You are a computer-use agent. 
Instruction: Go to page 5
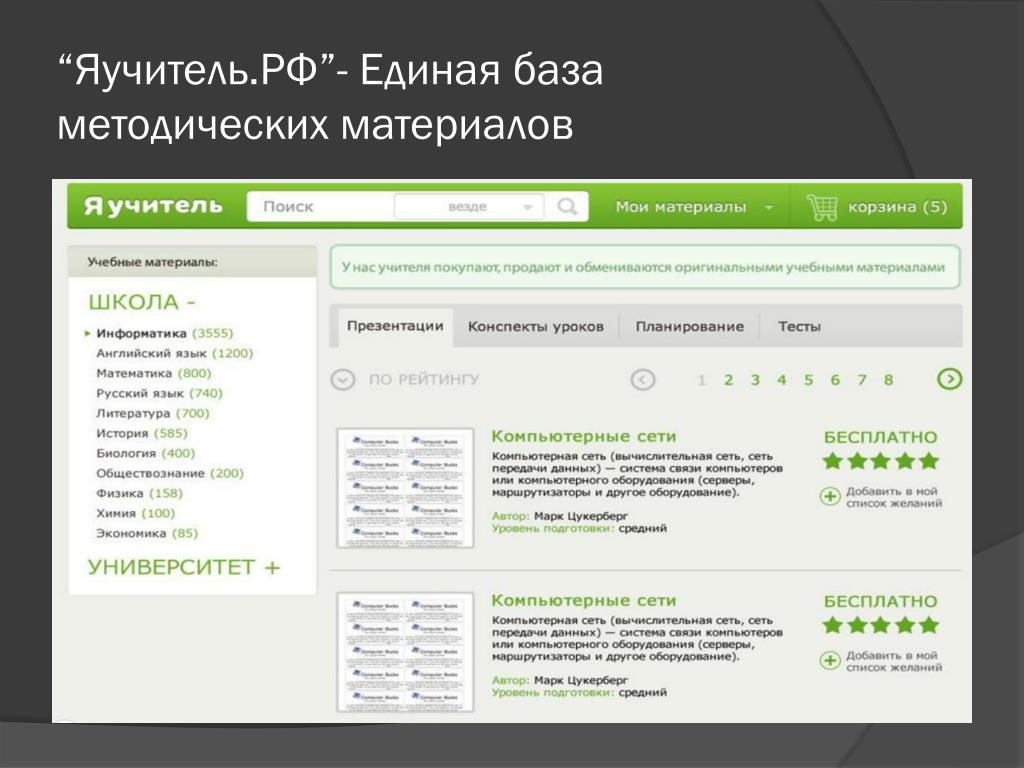[808, 380]
